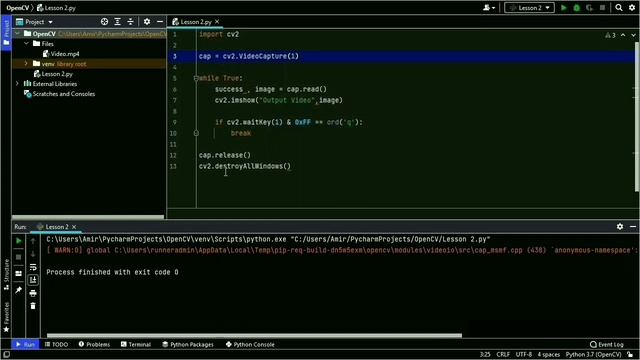Screen dimensions: 640x360
Task: Open Lesson 2.py from project tree
Action: tap(53, 74)
